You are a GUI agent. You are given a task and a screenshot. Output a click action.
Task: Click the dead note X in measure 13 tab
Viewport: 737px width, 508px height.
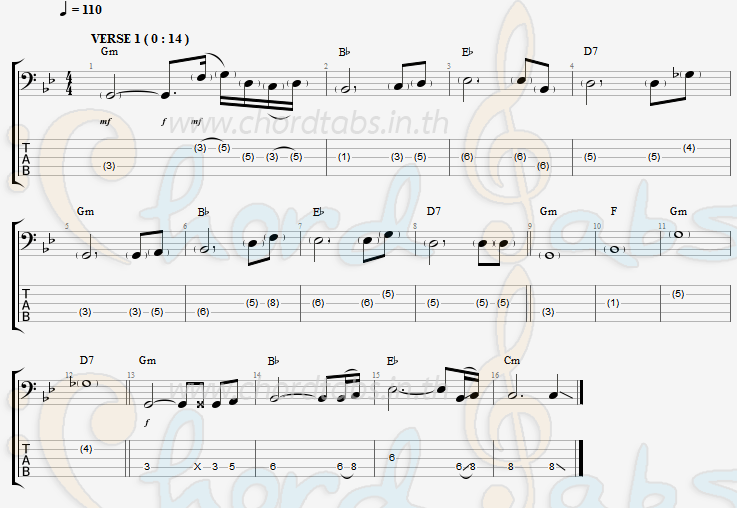point(197,467)
